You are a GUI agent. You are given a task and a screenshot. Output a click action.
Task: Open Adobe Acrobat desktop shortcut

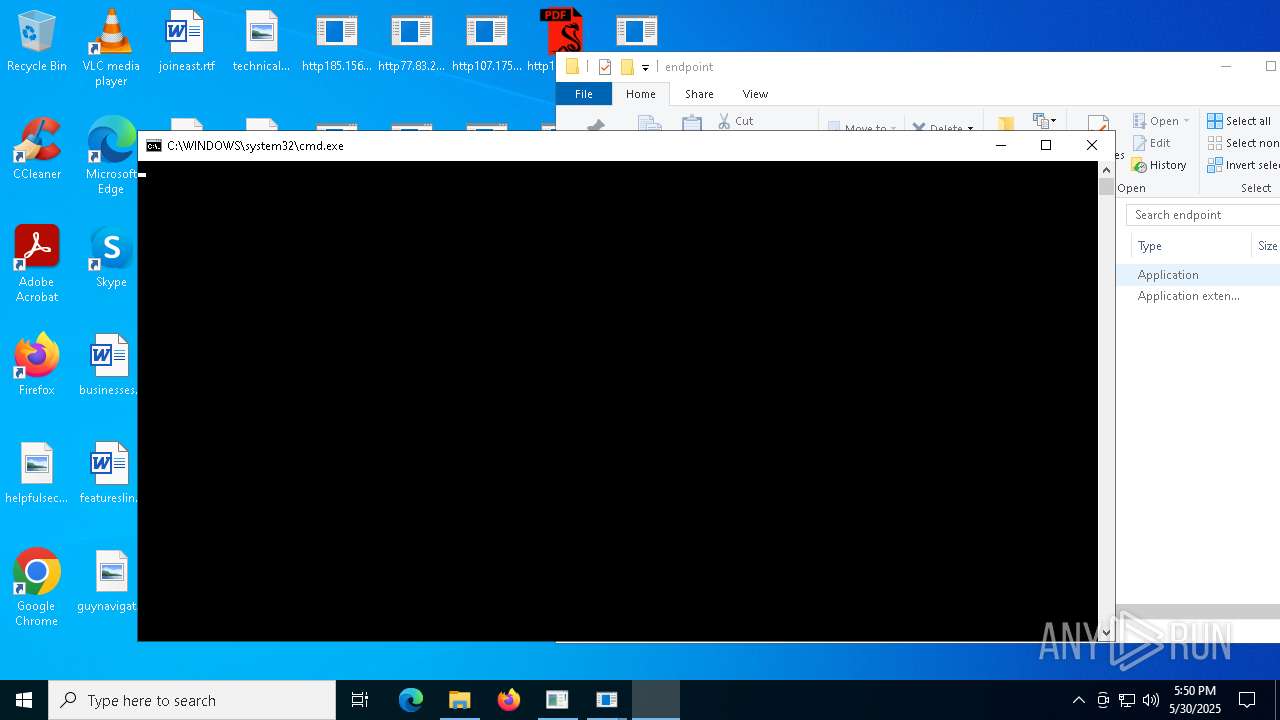[x=36, y=264]
